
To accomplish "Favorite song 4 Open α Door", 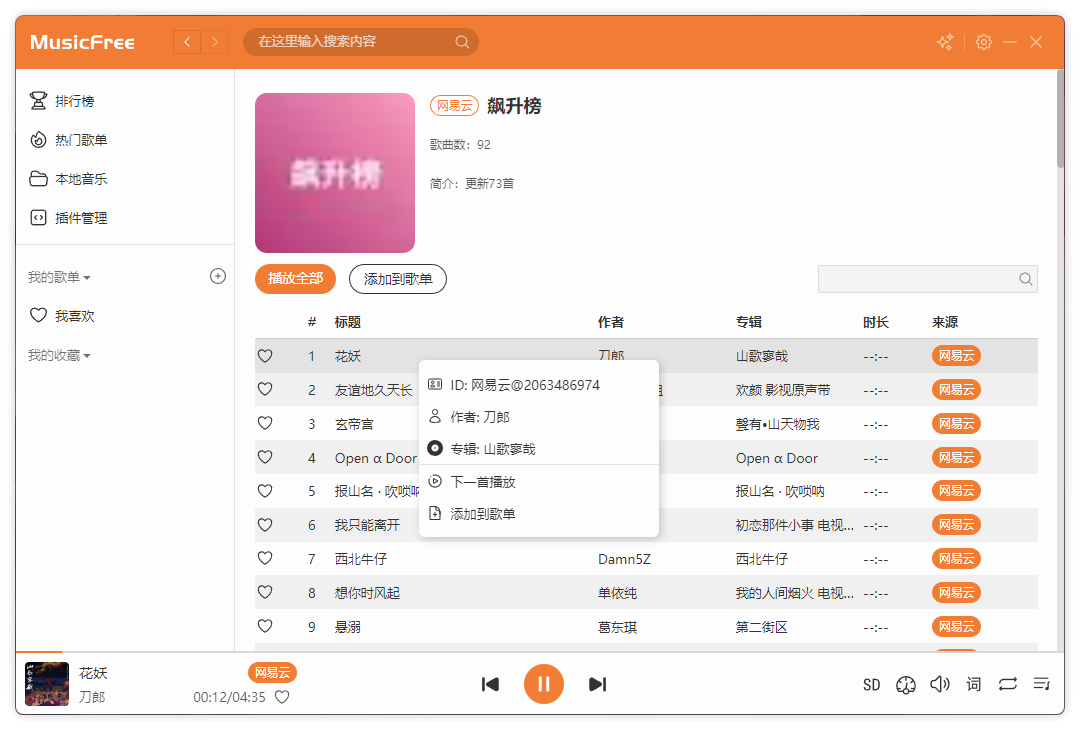I will [265, 457].
